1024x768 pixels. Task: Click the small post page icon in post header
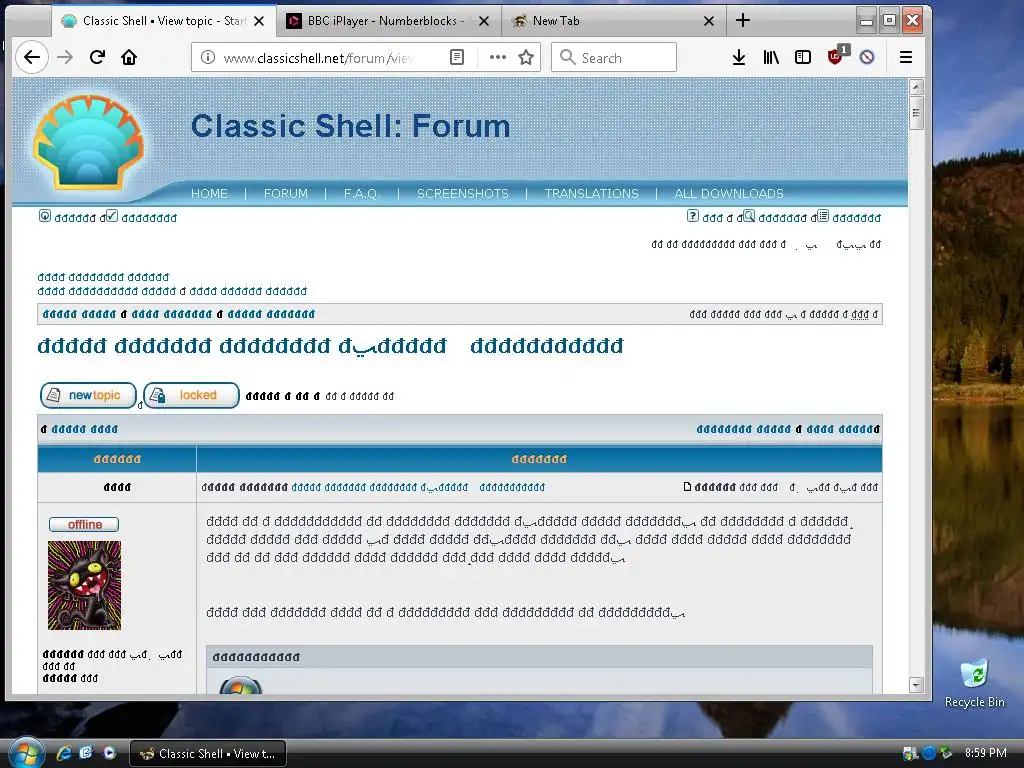tap(687, 487)
